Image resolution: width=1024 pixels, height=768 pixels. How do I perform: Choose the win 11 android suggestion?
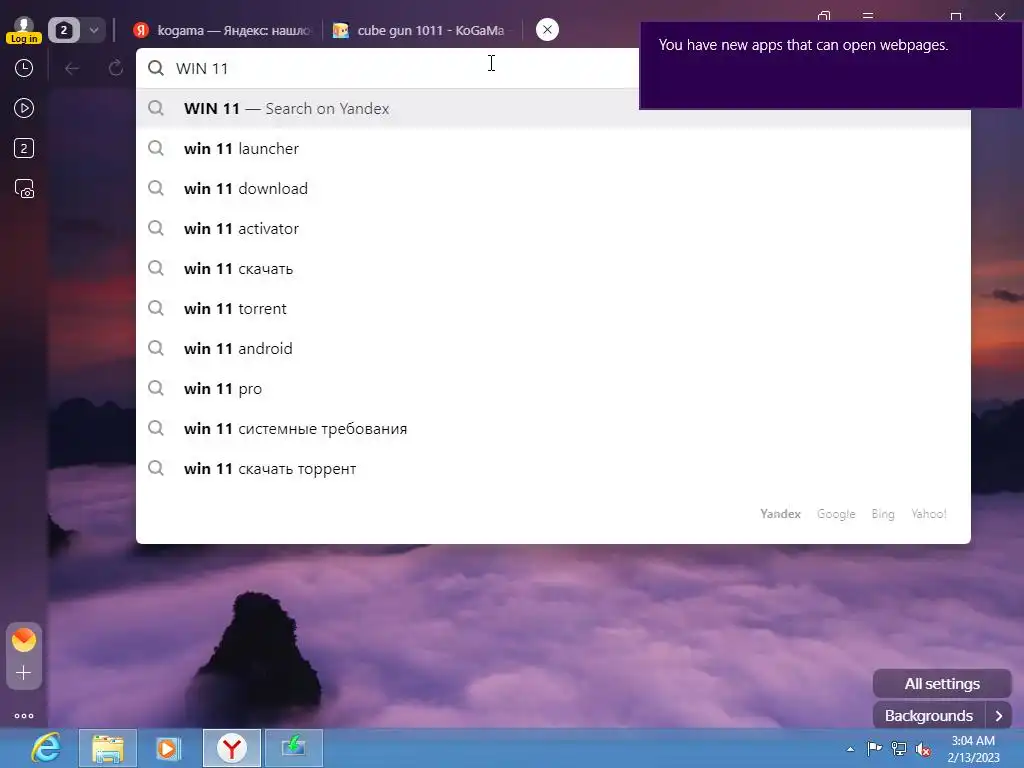point(553,349)
